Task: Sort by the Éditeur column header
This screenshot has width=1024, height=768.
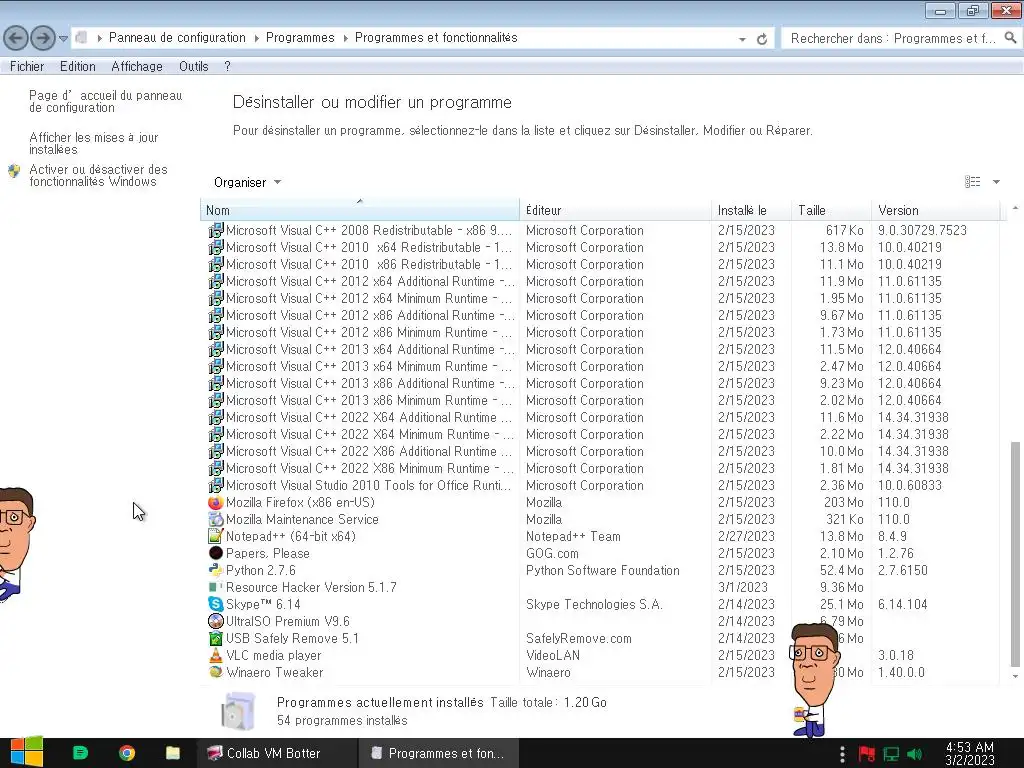Action: [x=615, y=210]
